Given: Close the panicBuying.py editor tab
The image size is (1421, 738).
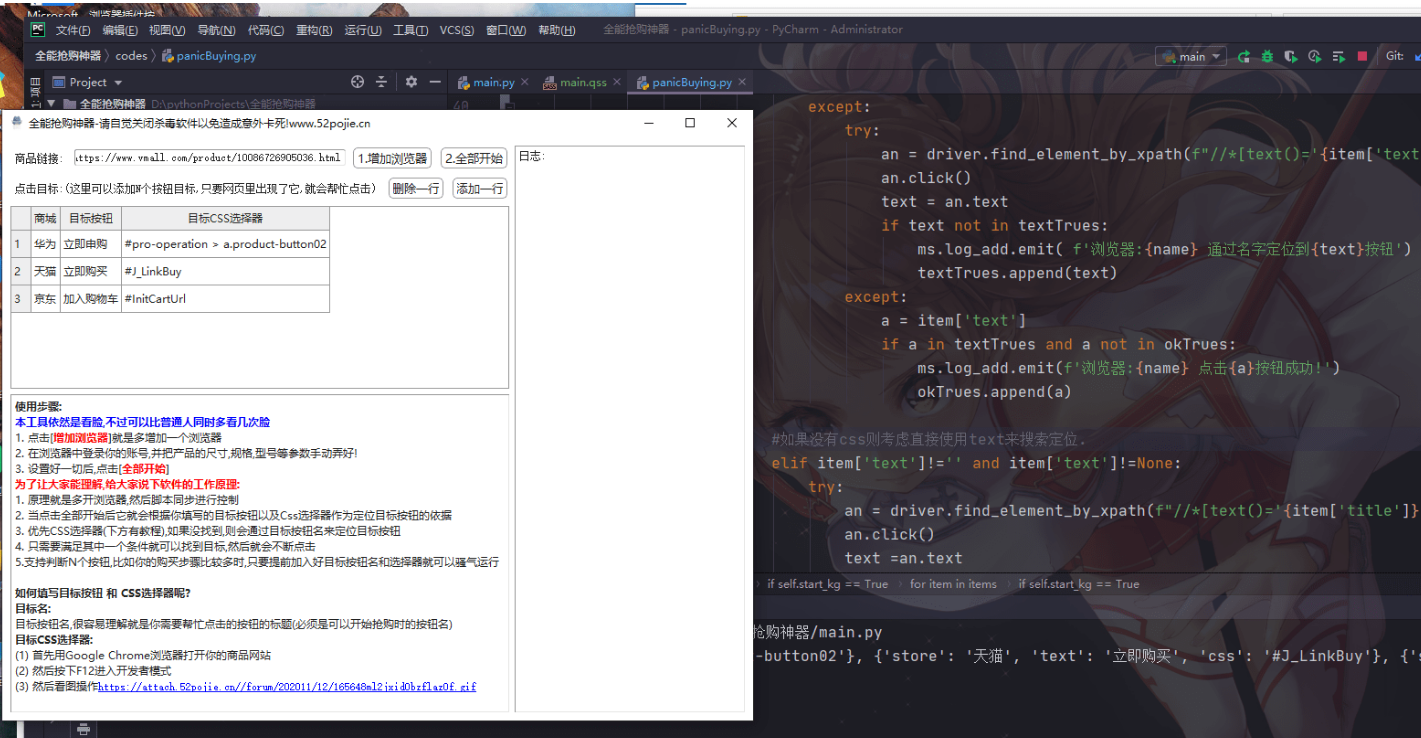Looking at the screenshot, I should tap(742, 82).
